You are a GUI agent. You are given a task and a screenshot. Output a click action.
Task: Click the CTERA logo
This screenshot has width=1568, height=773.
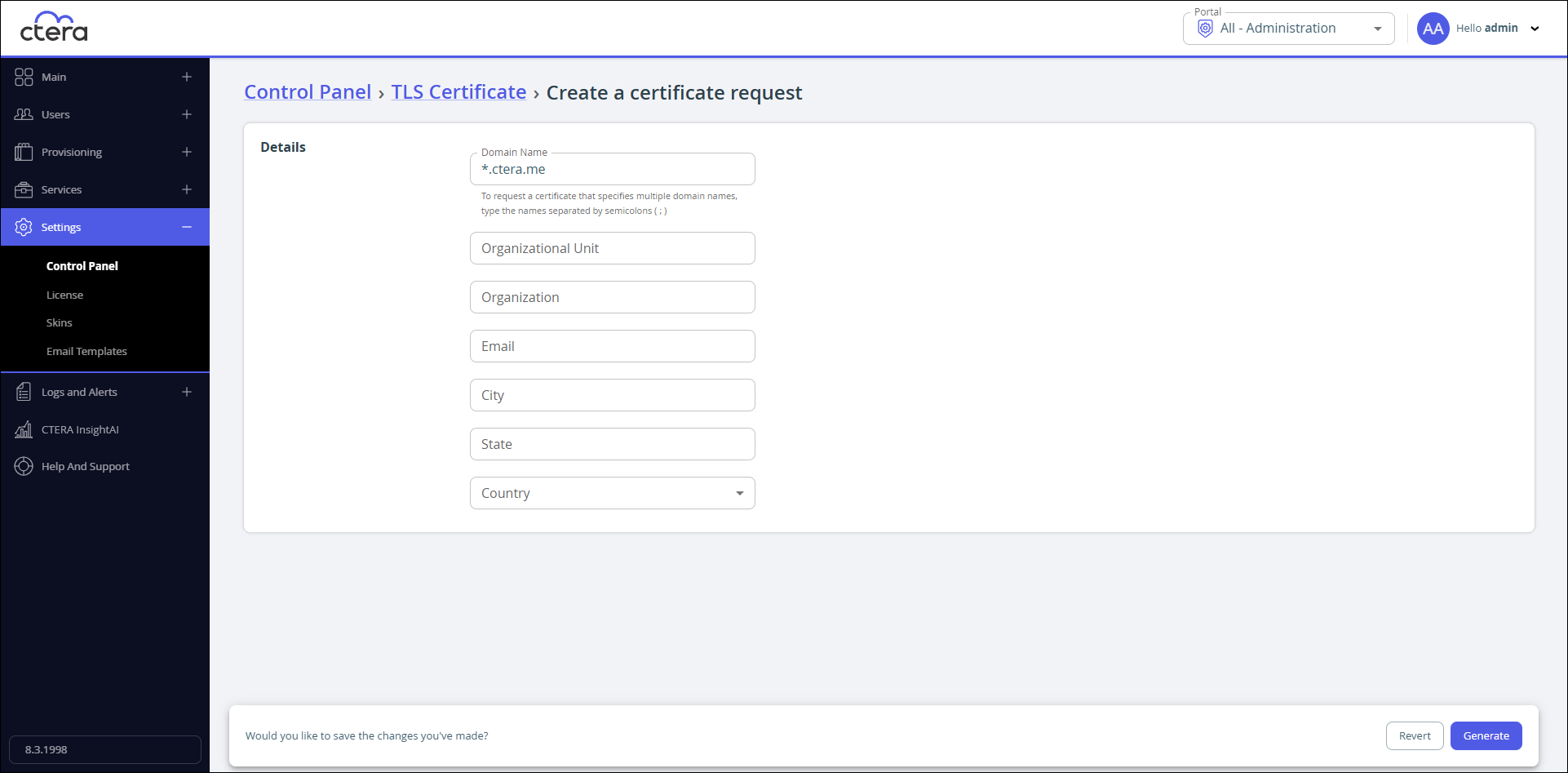click(x=54, y=28)
